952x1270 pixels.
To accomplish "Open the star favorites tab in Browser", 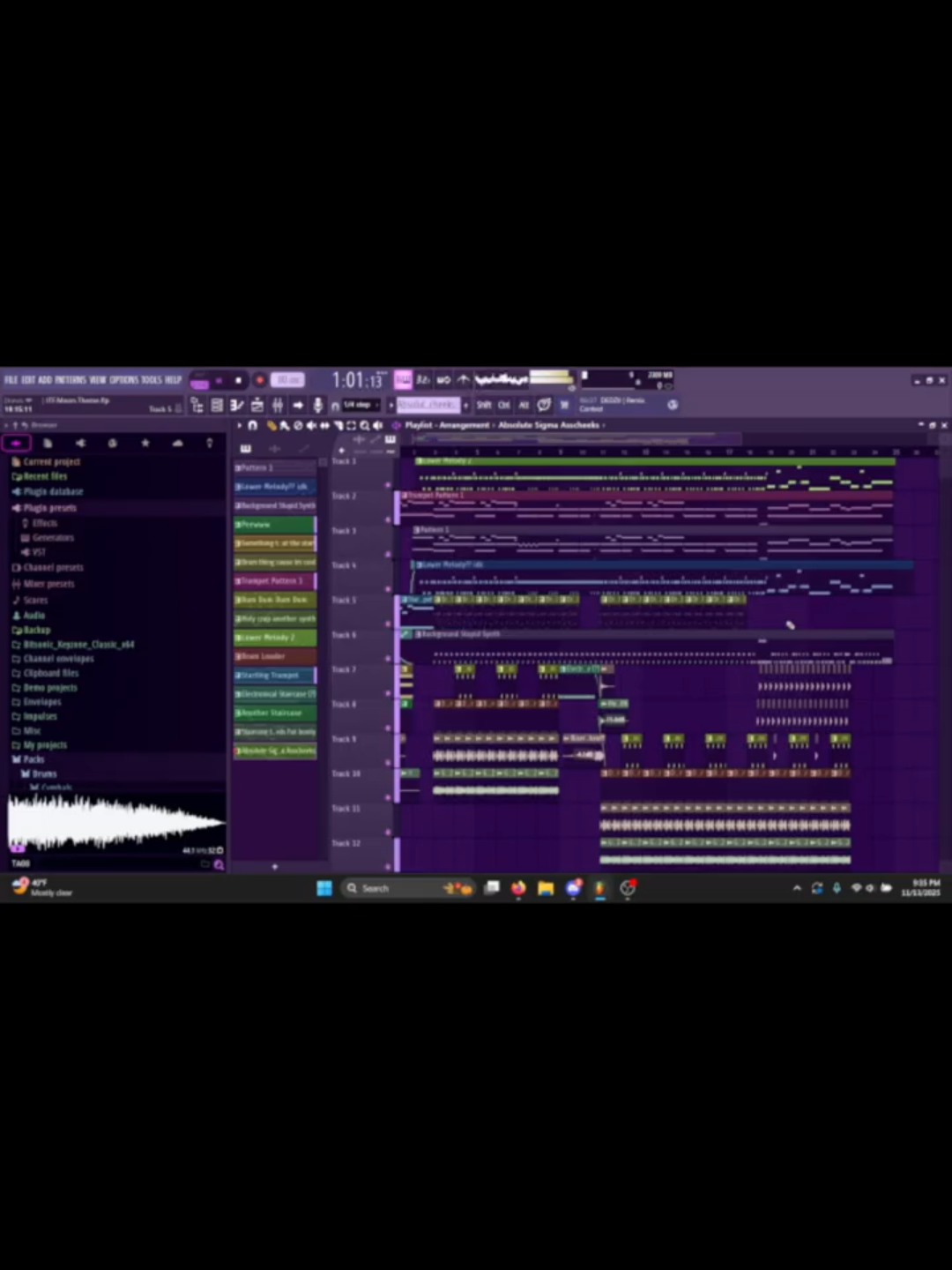I will pos(145,443).
